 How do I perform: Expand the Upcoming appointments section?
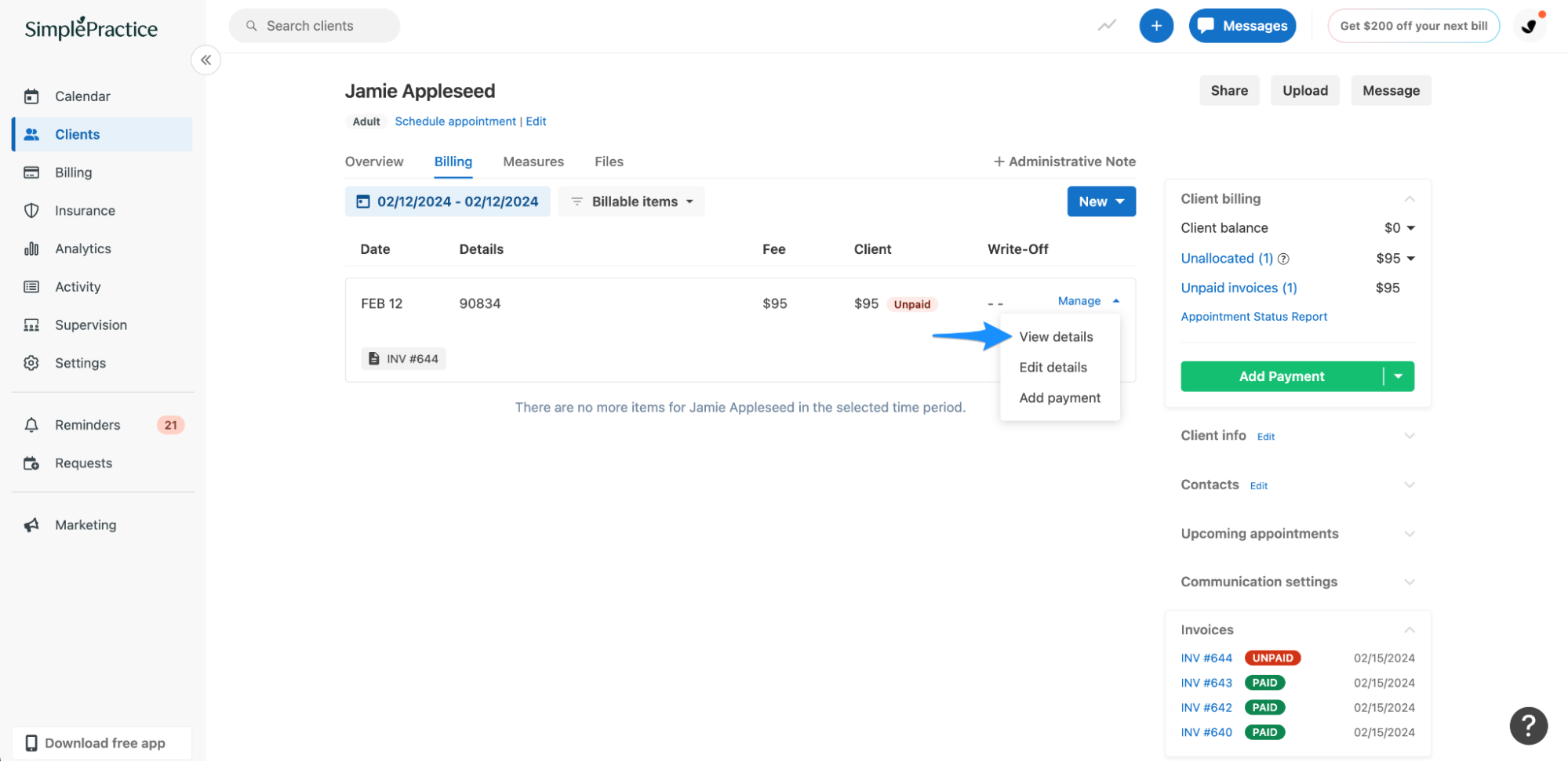(1410, 534)
